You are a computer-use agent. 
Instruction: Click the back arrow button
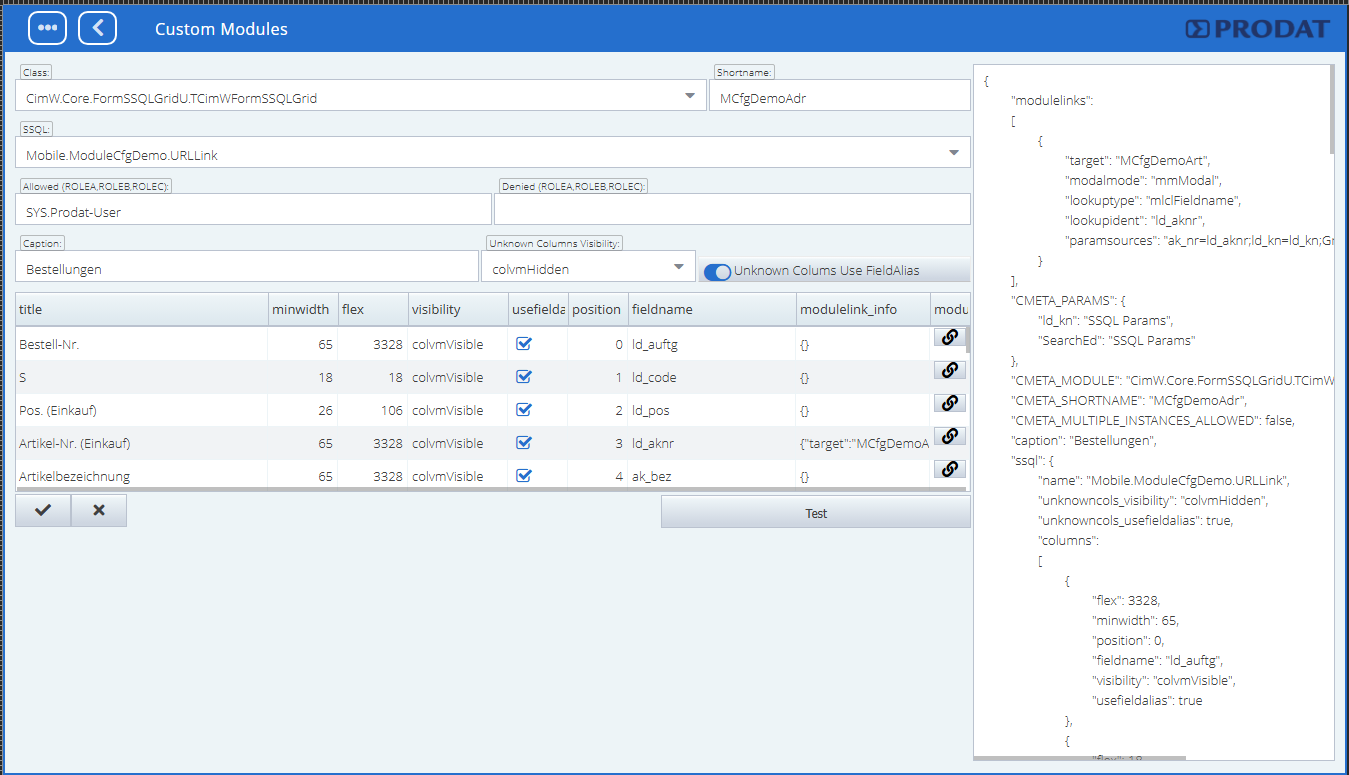click(97, 28)
